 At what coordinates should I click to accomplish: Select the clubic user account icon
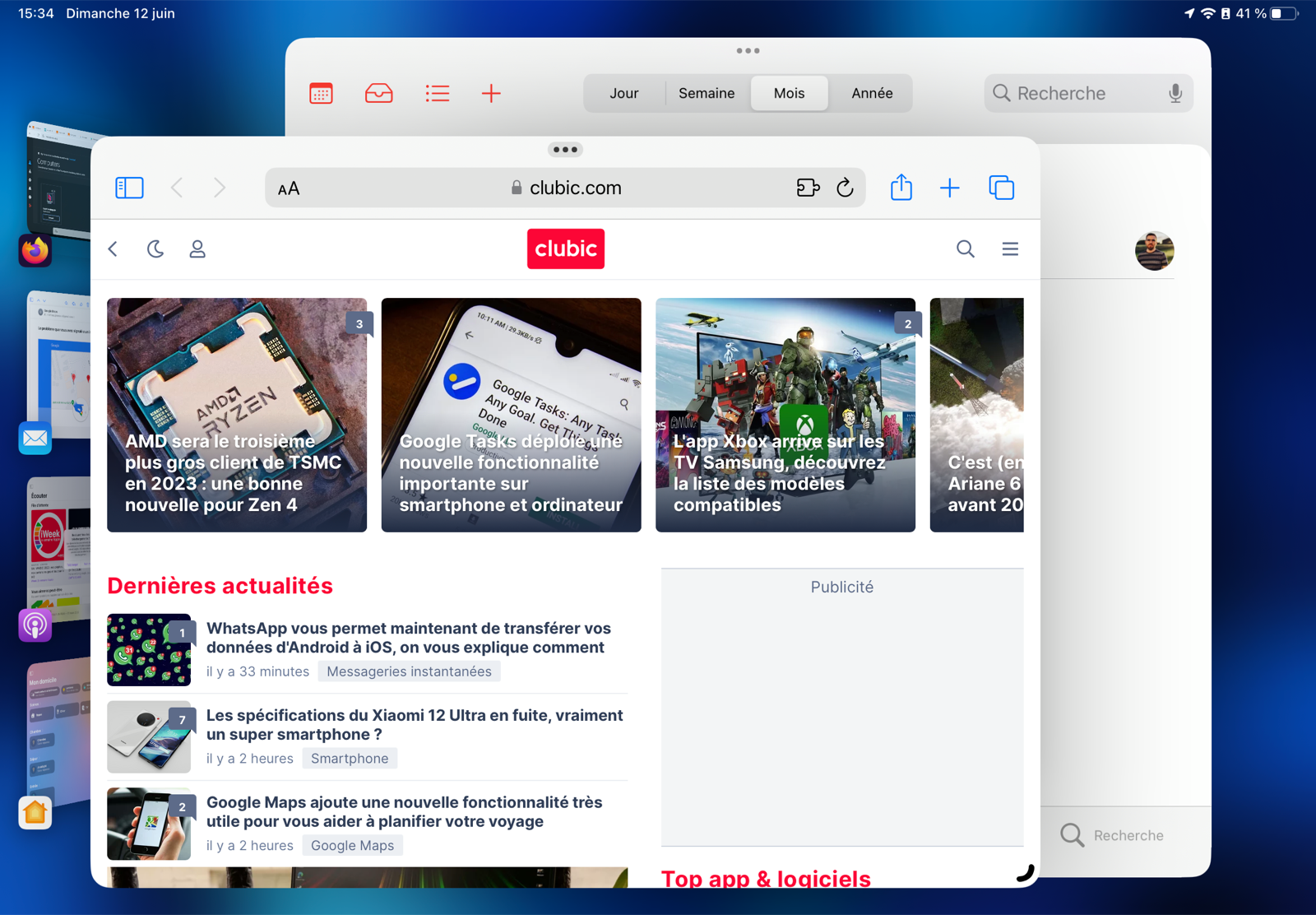click(x=197, y=248)
